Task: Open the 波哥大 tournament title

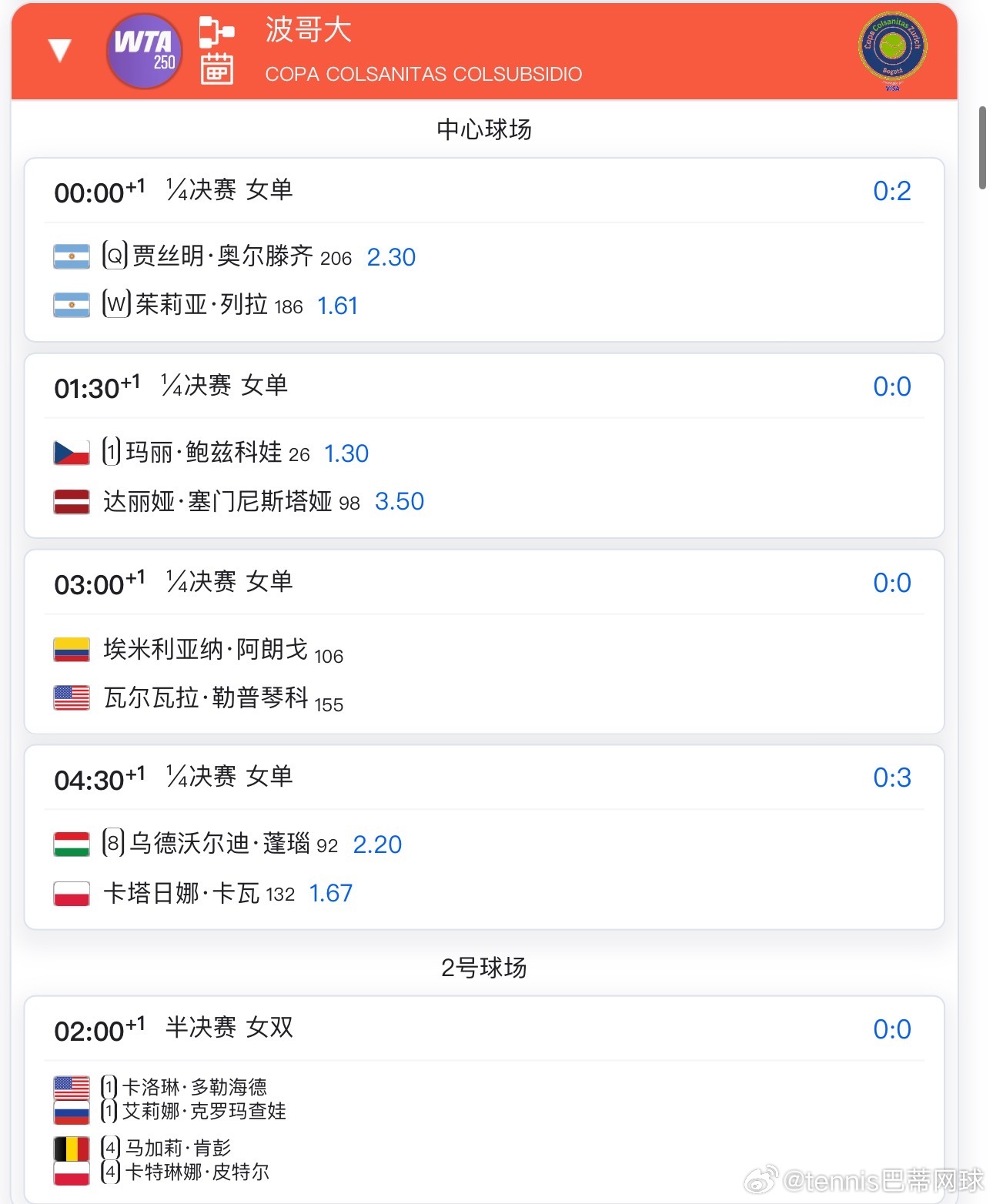Action: pos(309,31)
